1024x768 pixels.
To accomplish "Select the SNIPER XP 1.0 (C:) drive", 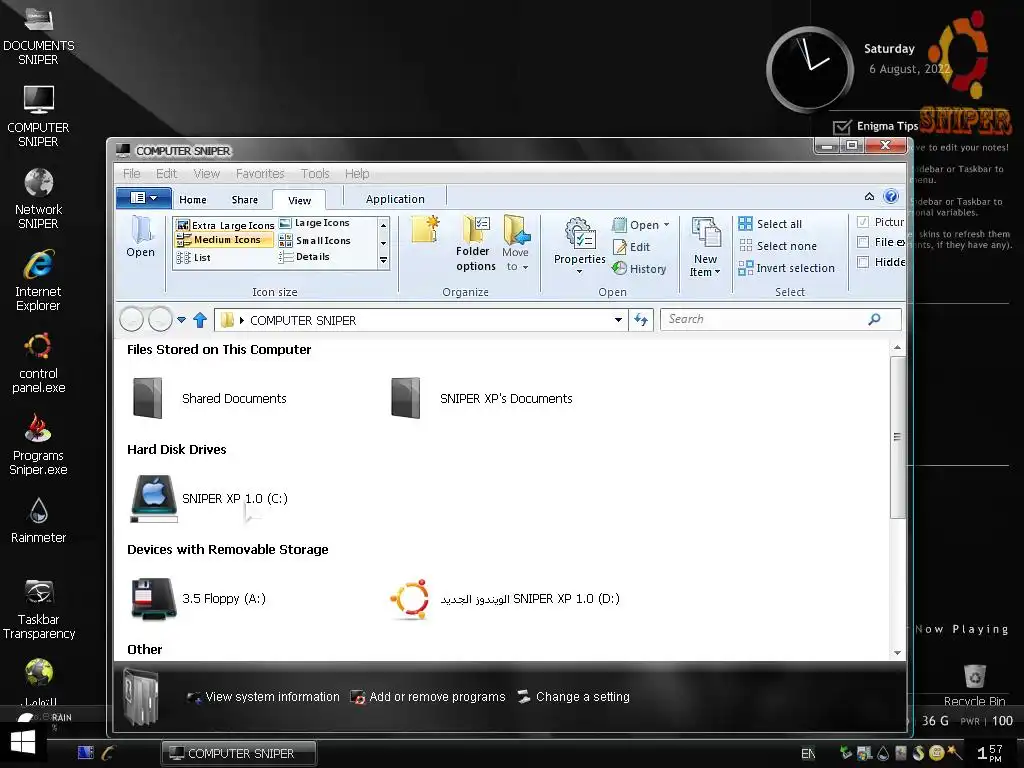I will click(209, 498).
